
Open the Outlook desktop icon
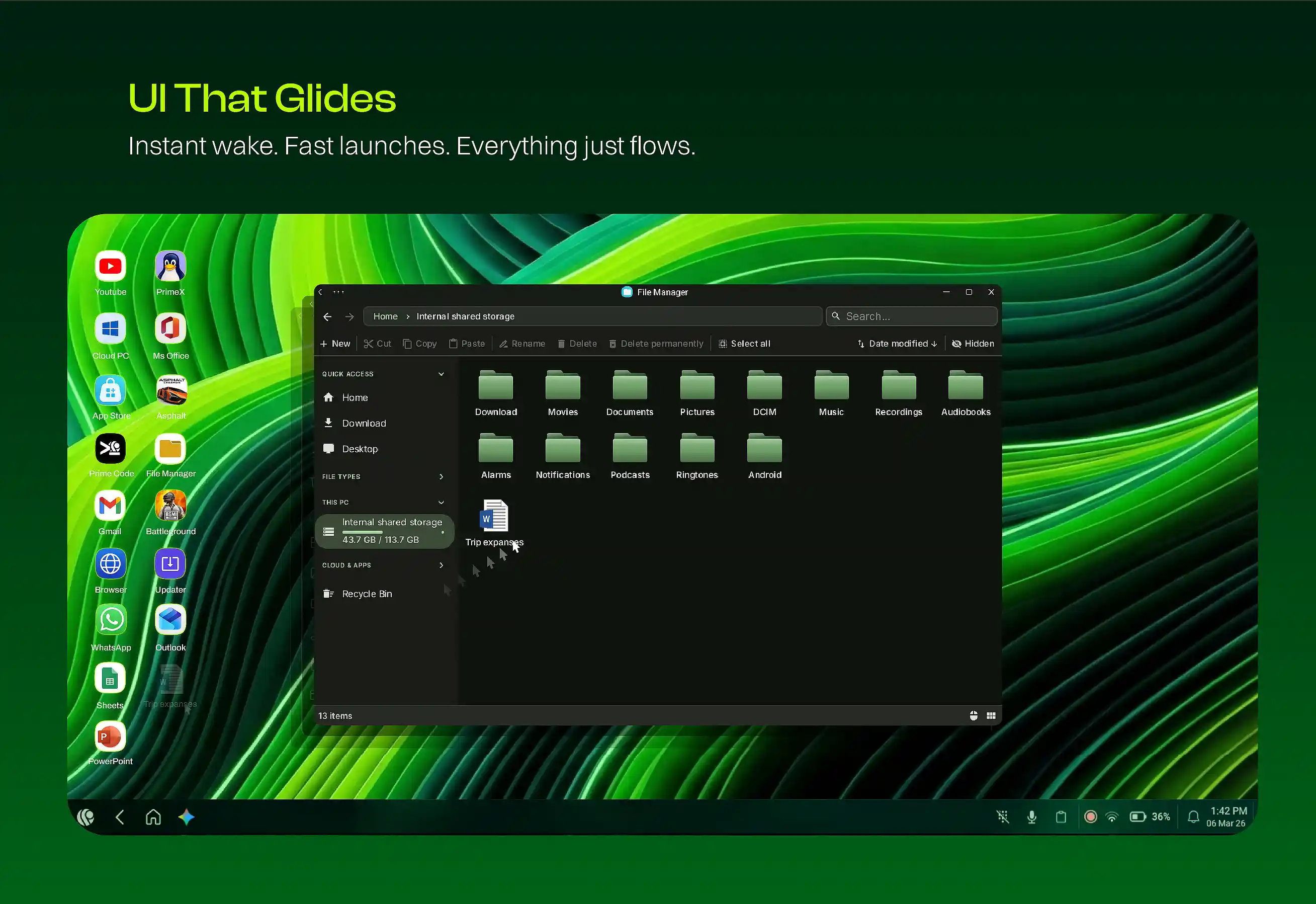[x=170, y=620]
